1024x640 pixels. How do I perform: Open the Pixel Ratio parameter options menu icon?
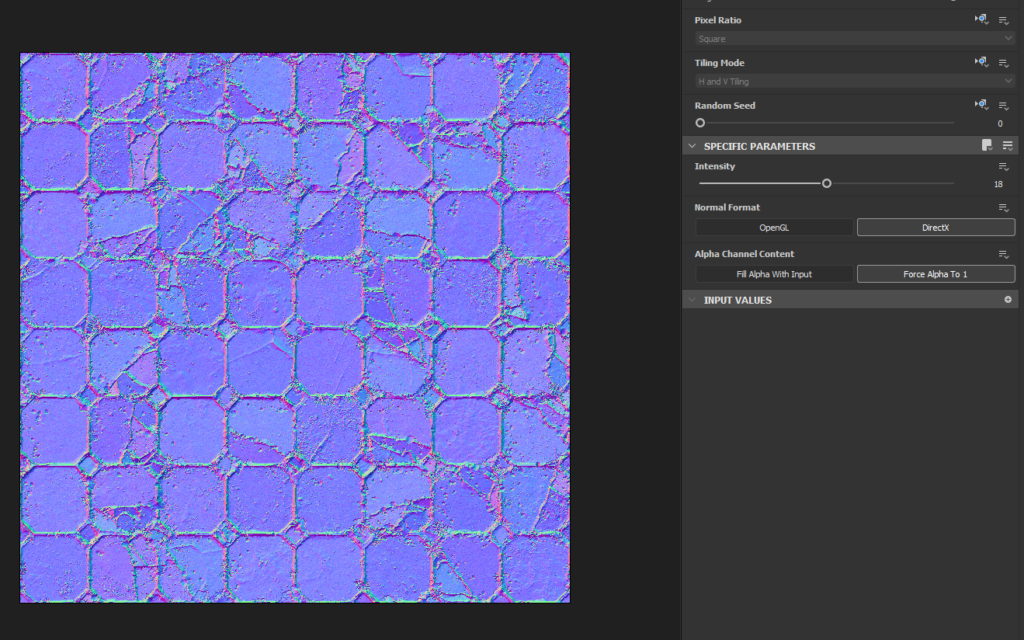[x=1003, y=20]
